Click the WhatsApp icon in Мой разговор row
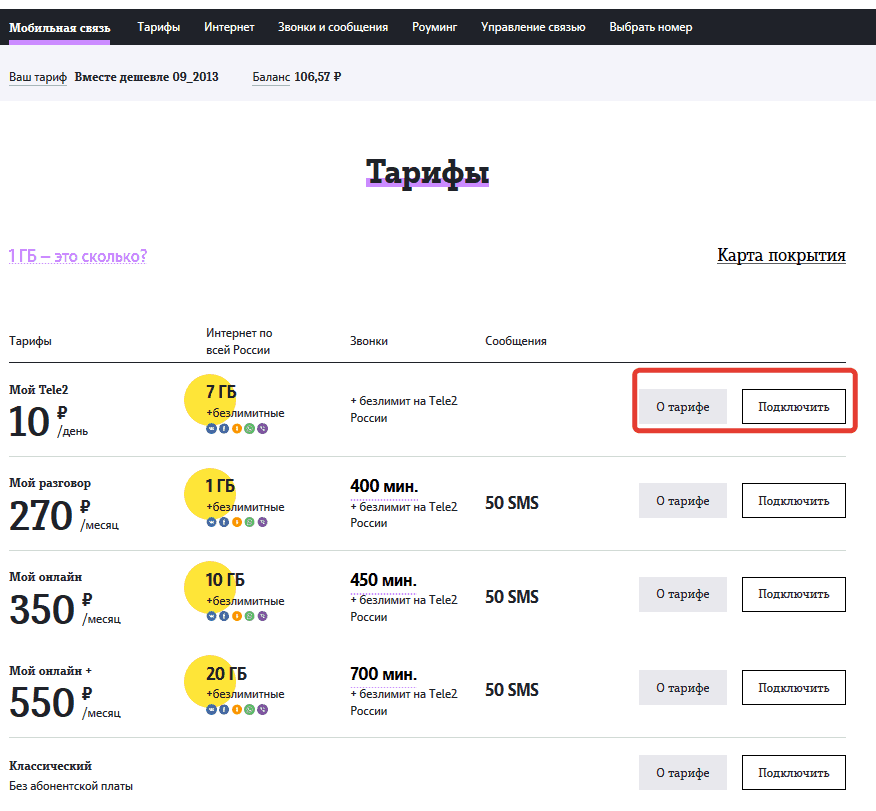 (x=249, y=522)
